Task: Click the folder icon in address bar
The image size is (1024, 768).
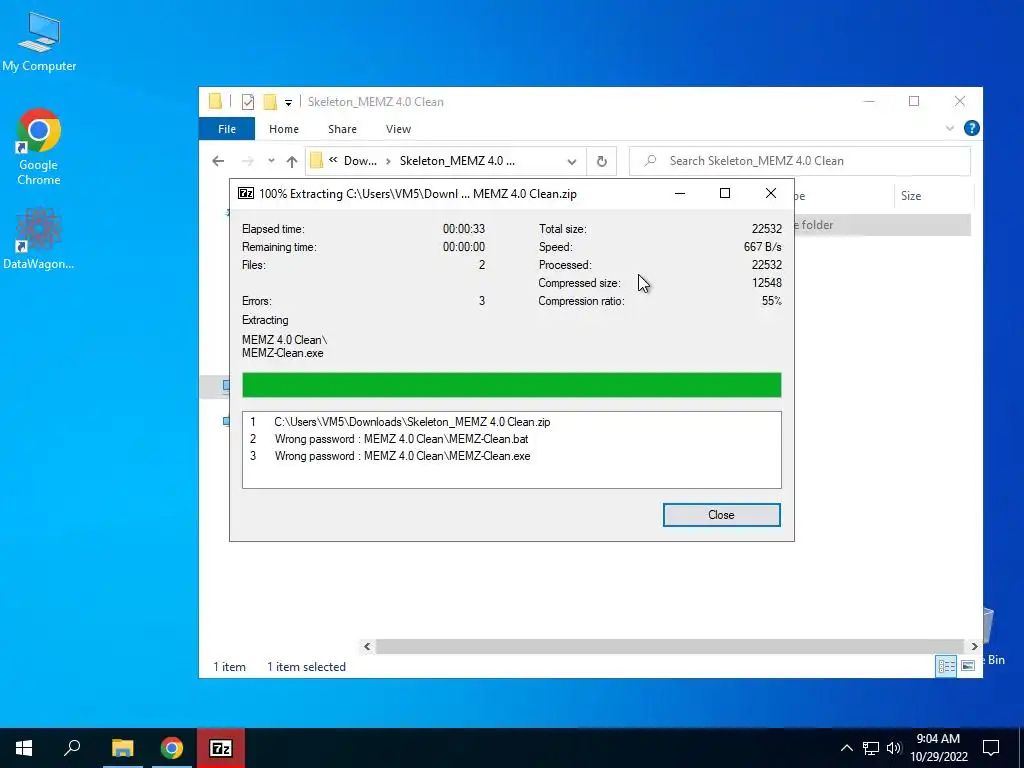Action: [x=317, y=161]
